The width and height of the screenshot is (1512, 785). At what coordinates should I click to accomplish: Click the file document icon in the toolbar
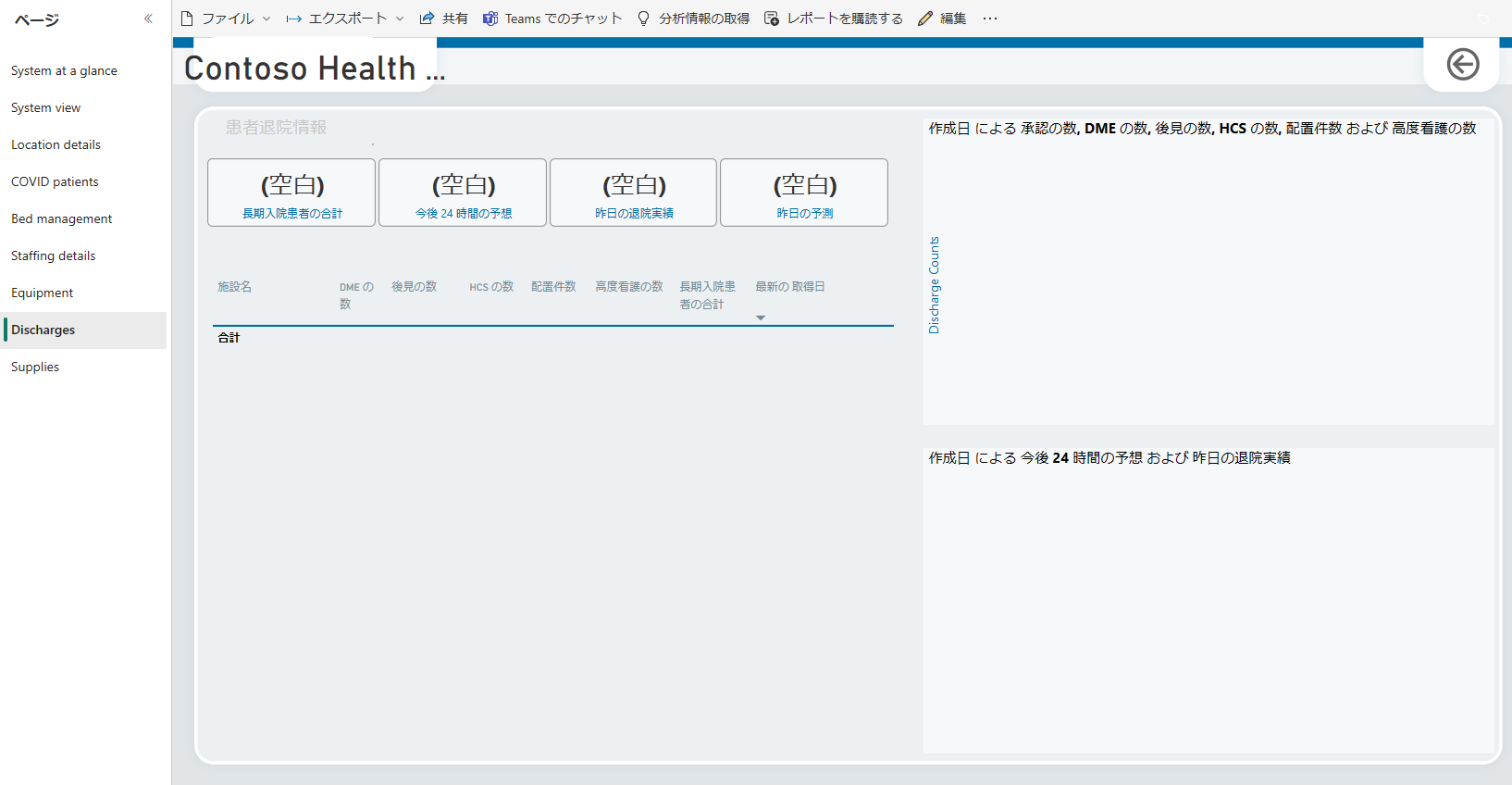[187, 19]
